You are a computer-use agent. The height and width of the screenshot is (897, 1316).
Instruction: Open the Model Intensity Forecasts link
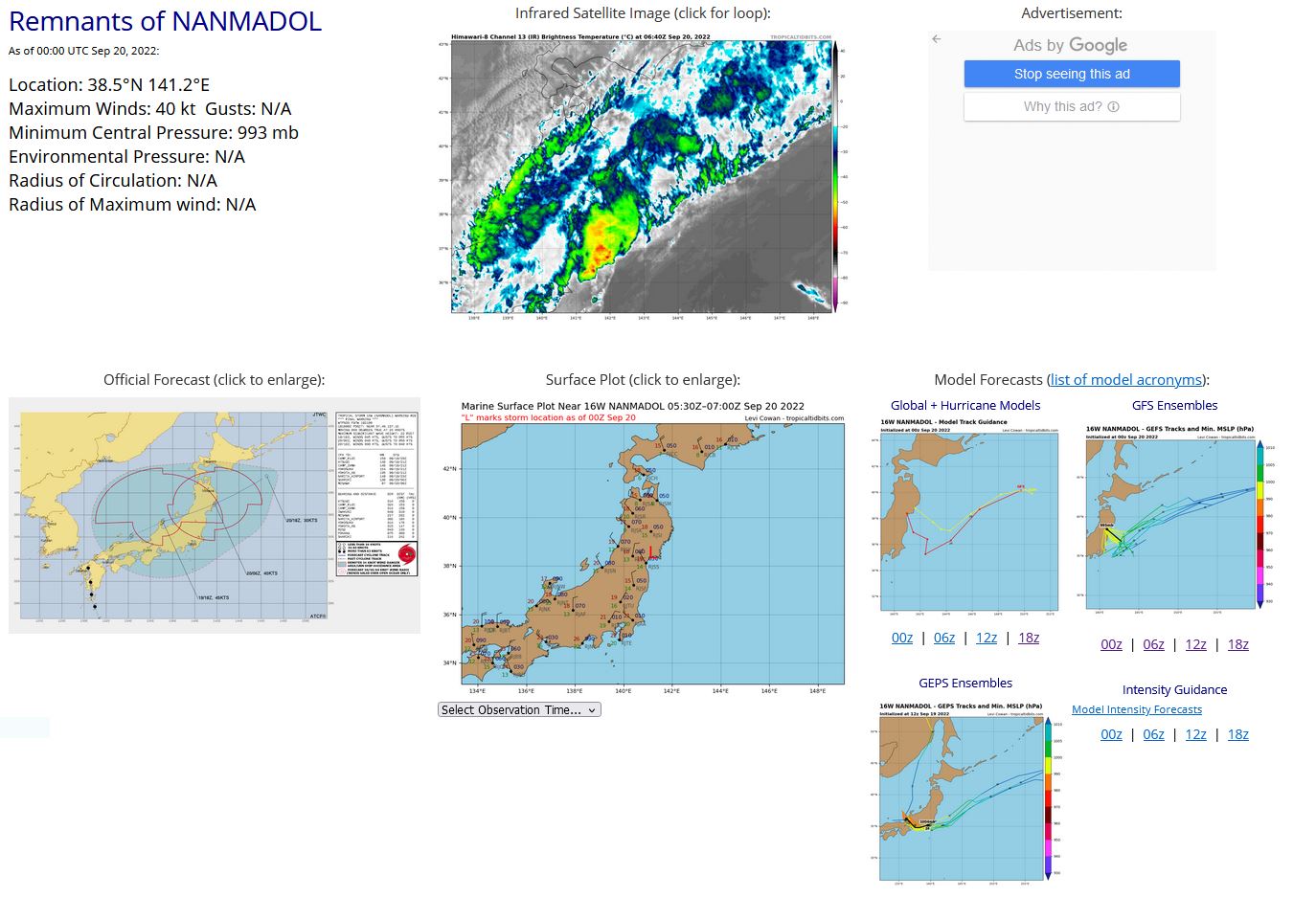(1136, 710)
